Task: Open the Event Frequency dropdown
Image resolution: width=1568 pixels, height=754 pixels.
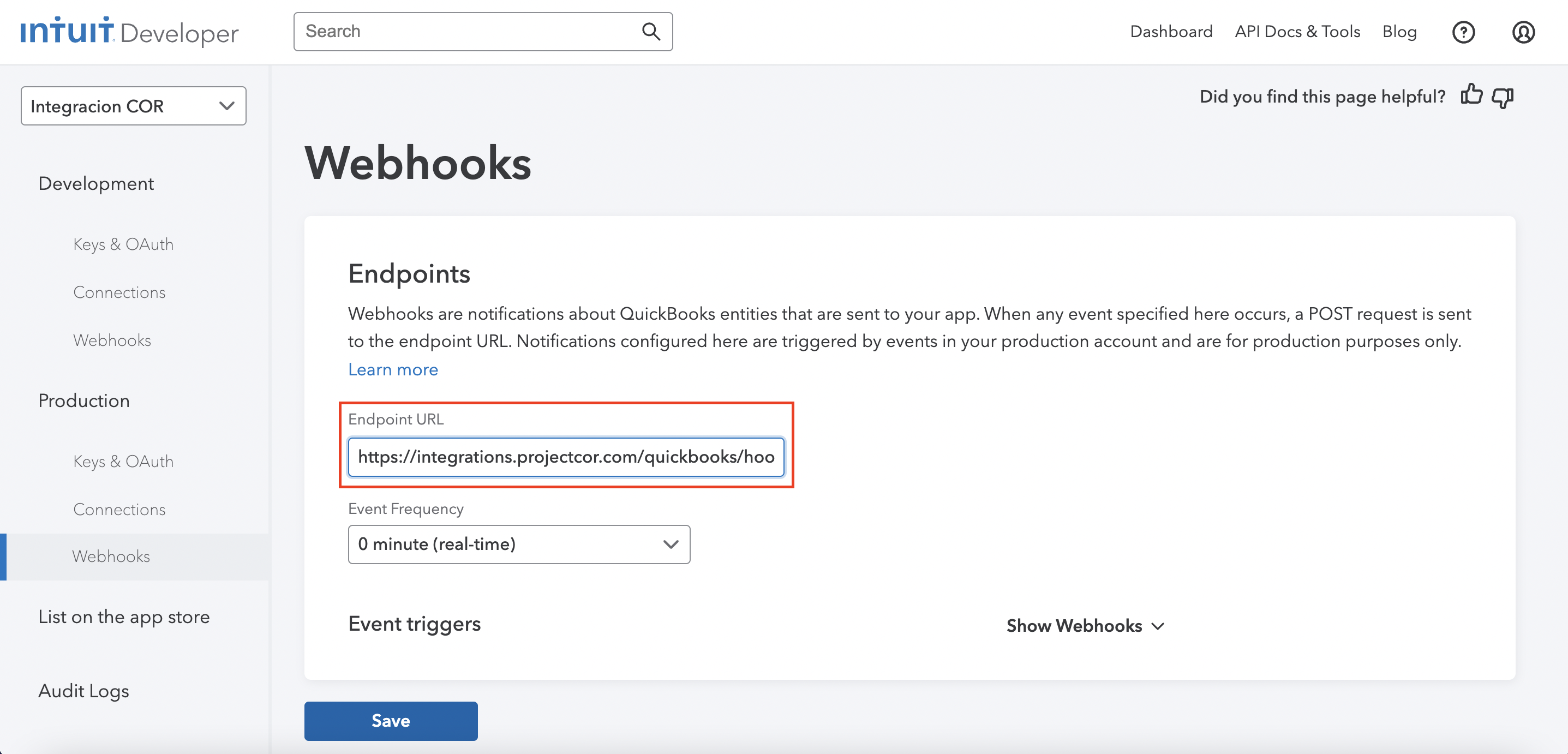Action: click(x=519, y=544)
